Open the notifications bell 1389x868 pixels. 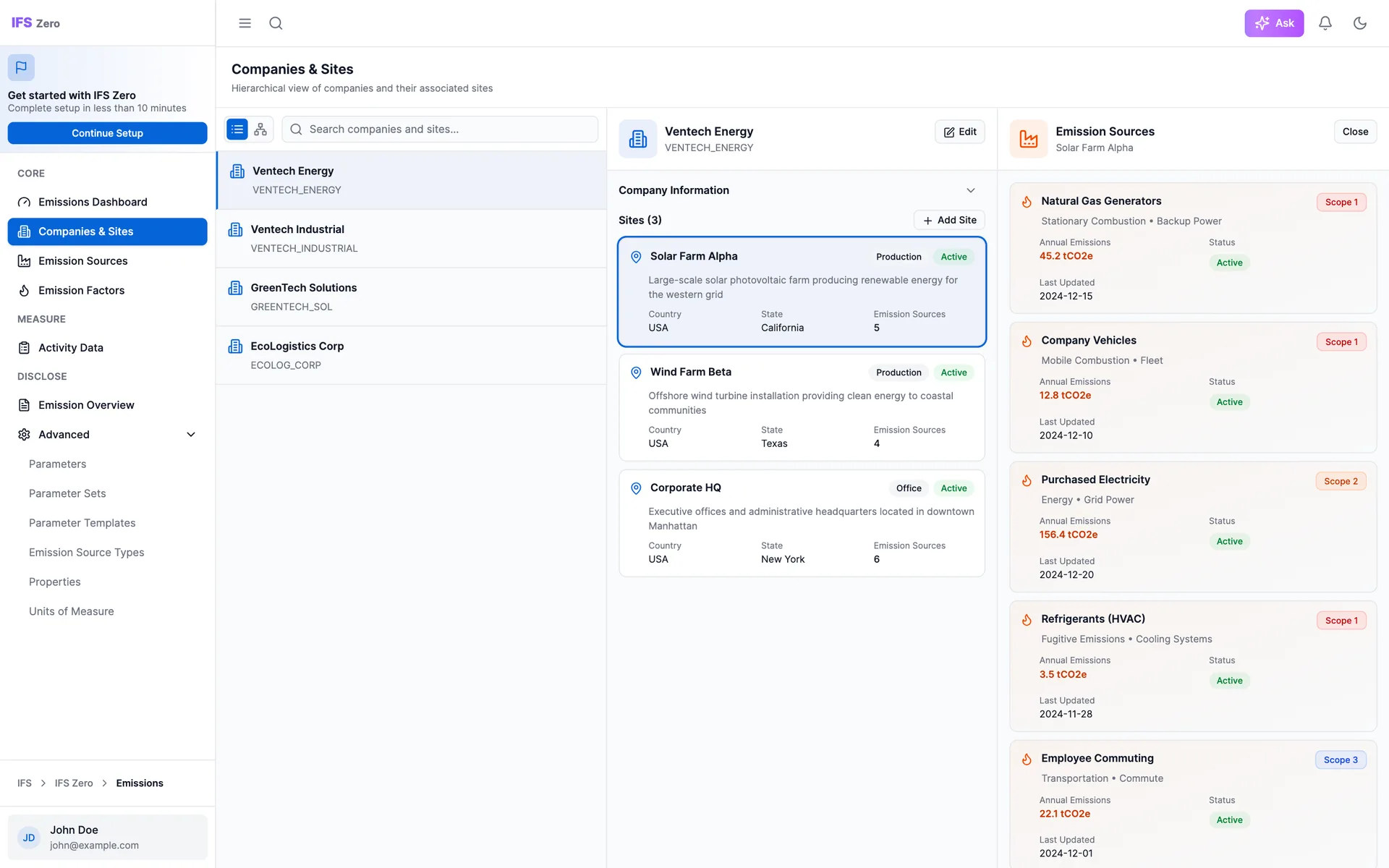coord(1325,23)
